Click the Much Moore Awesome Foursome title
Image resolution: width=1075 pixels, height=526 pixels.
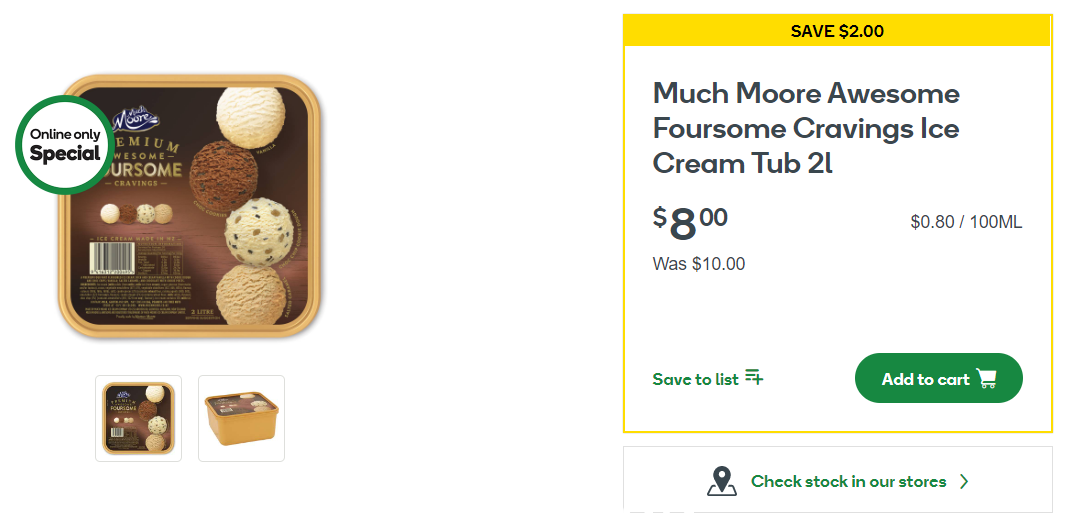806,128
